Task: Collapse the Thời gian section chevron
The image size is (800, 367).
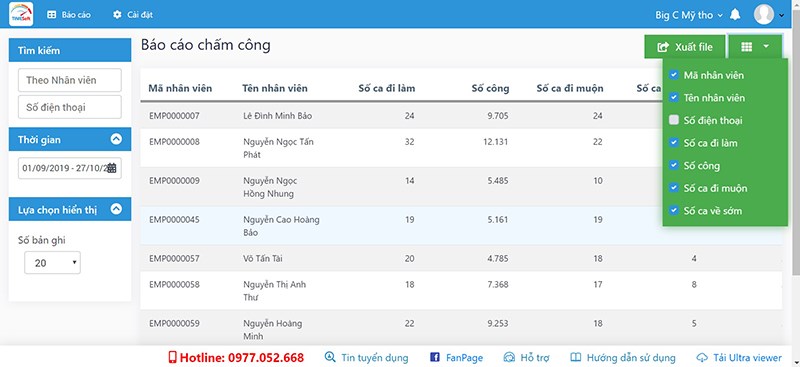Action: tap(116, 139)
